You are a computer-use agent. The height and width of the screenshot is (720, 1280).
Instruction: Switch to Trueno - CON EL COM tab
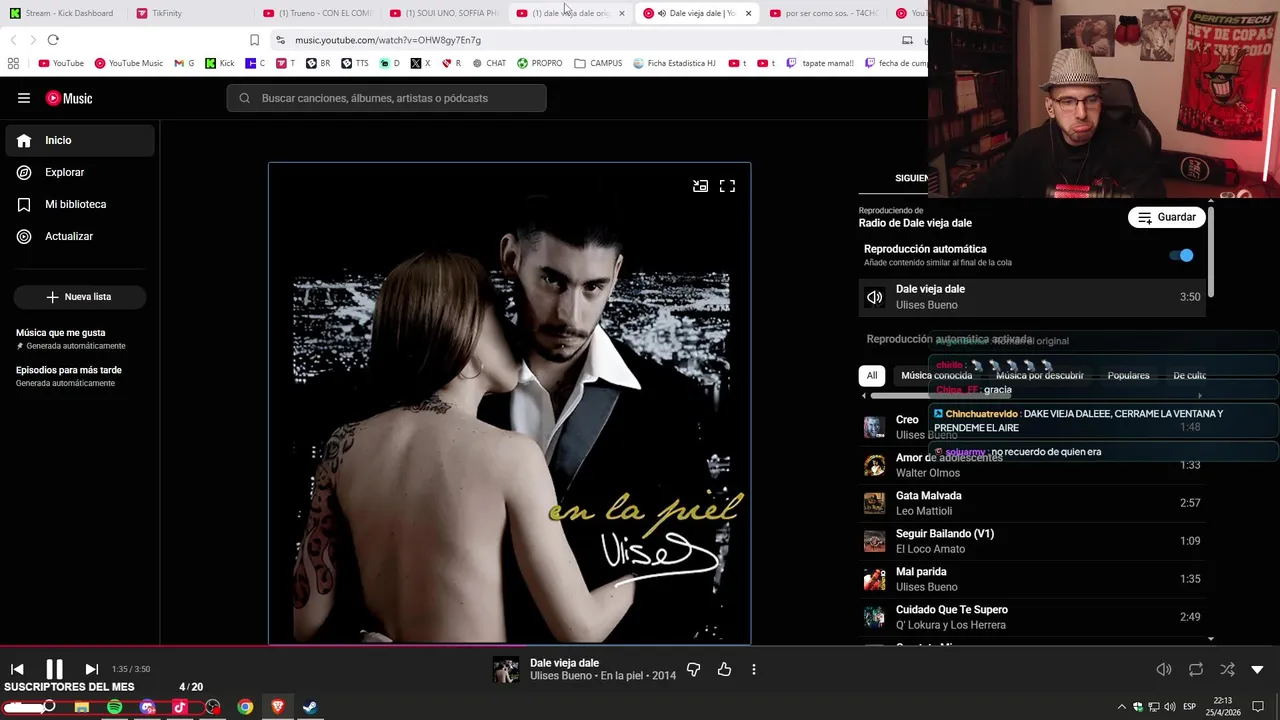318,13
